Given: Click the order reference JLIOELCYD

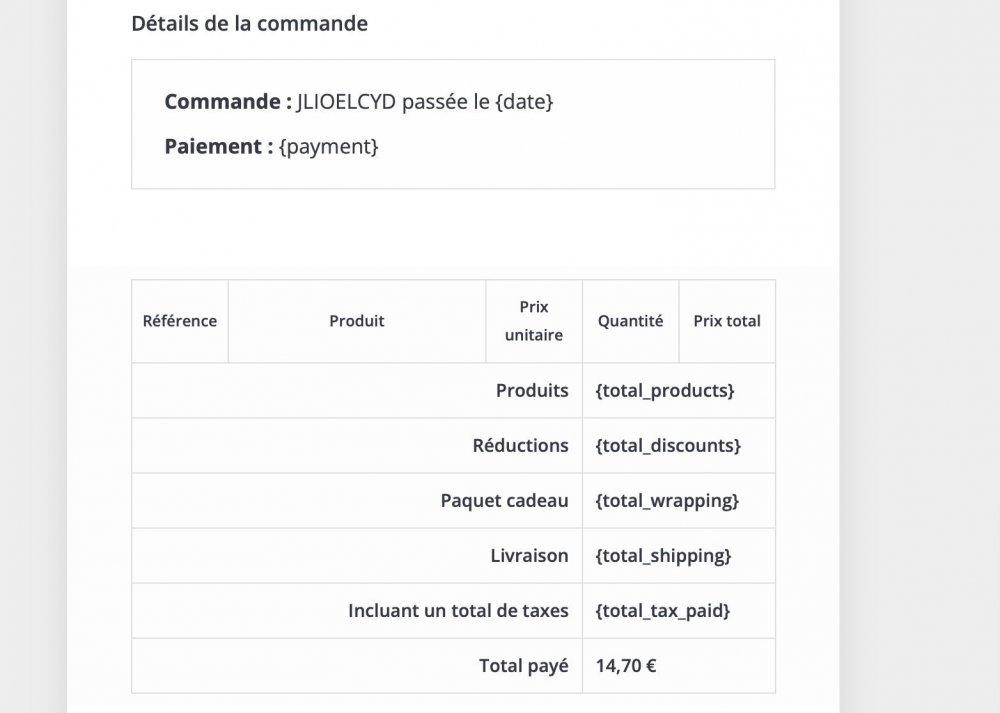Looking at the screenshot, I should [x=346, y=102].
